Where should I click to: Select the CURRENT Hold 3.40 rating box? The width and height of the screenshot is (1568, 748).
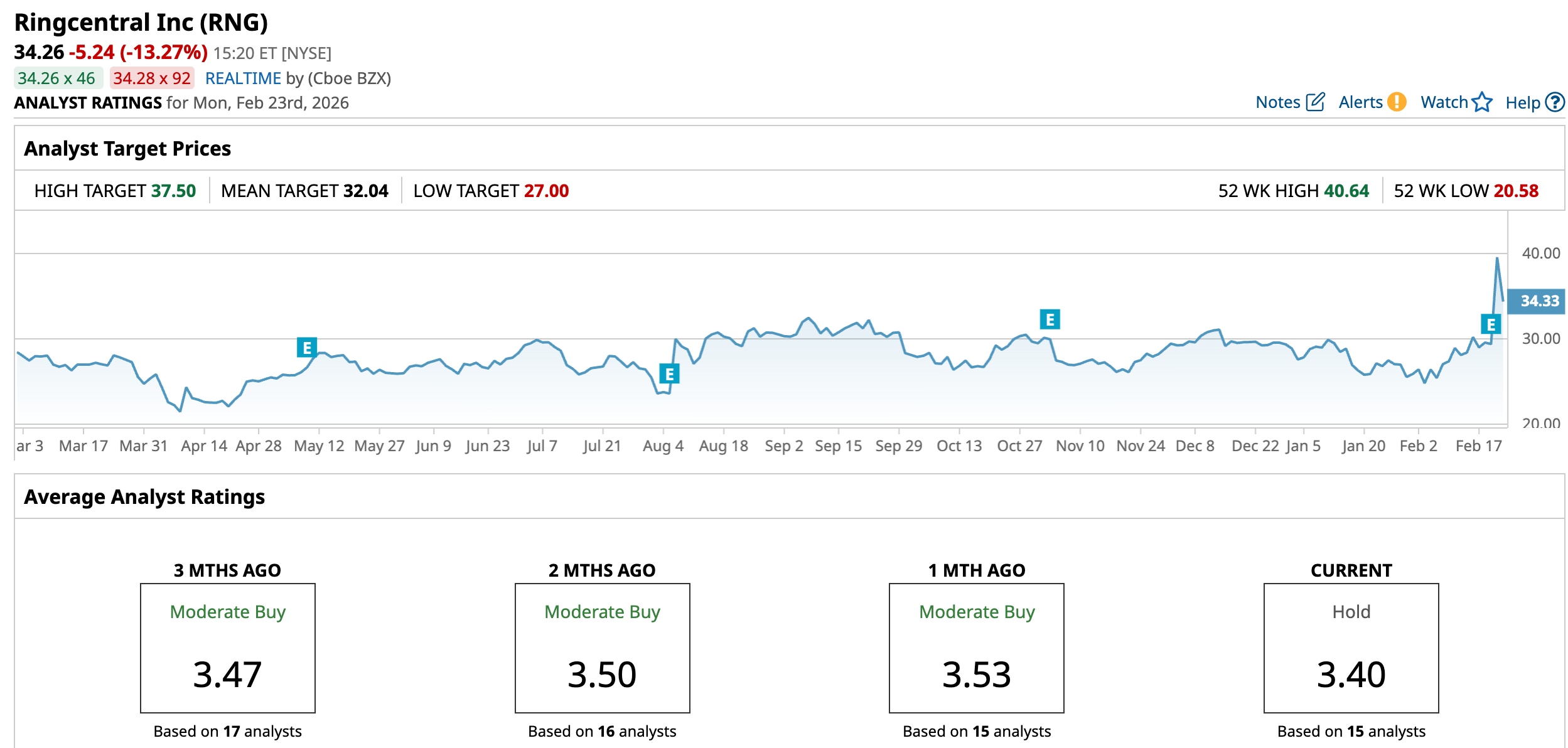1351,648
